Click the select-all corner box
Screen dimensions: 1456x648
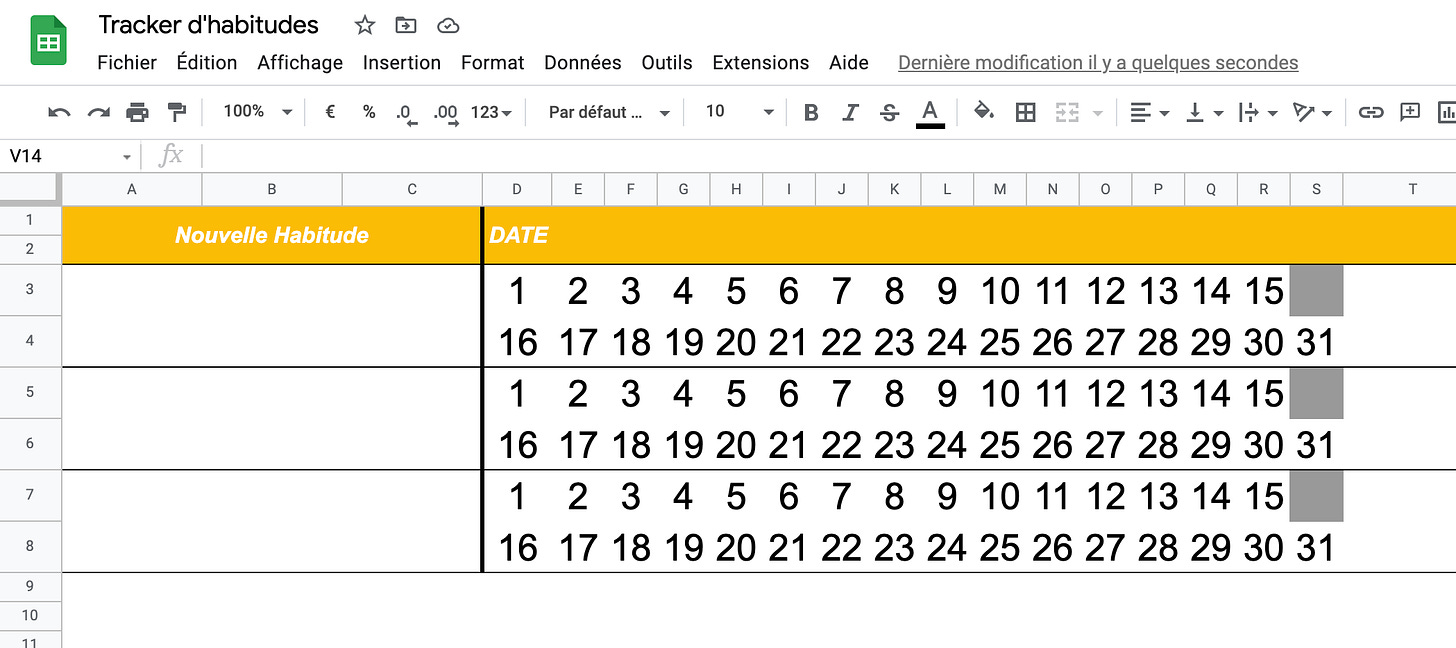click(30, 188)
